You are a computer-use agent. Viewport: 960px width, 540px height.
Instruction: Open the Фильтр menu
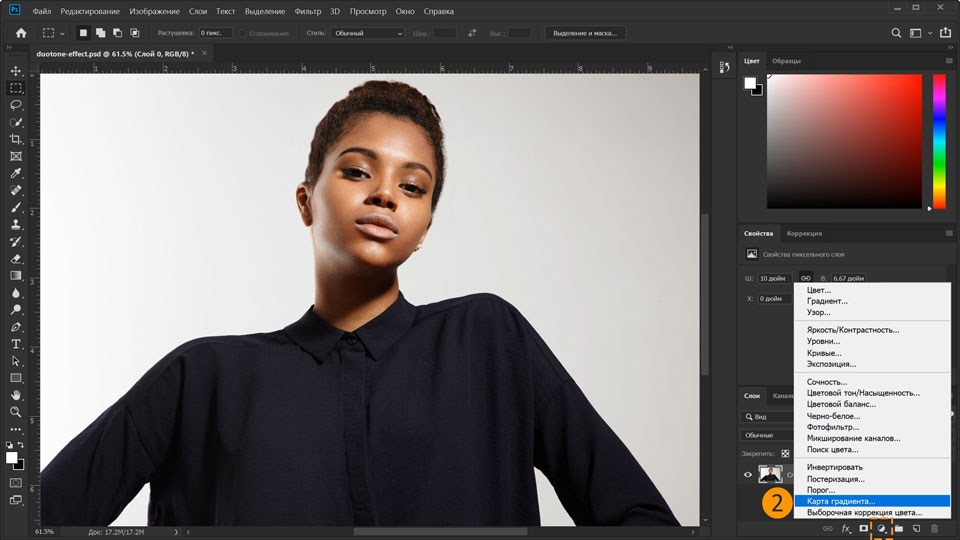307,10
